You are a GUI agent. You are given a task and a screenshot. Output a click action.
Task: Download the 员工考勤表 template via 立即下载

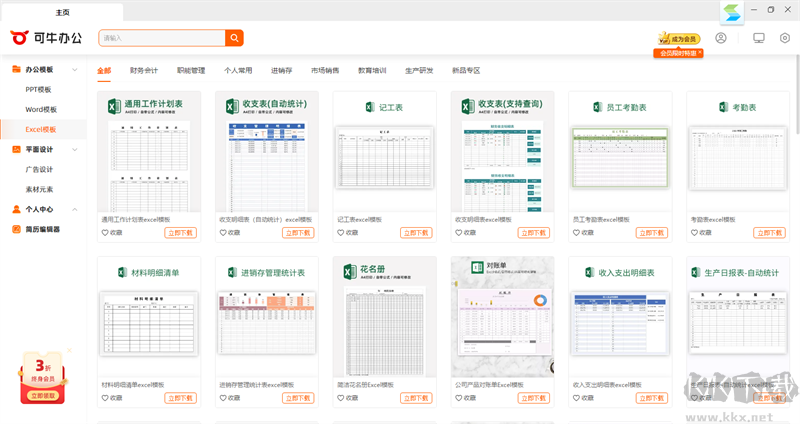coord(652,232)
